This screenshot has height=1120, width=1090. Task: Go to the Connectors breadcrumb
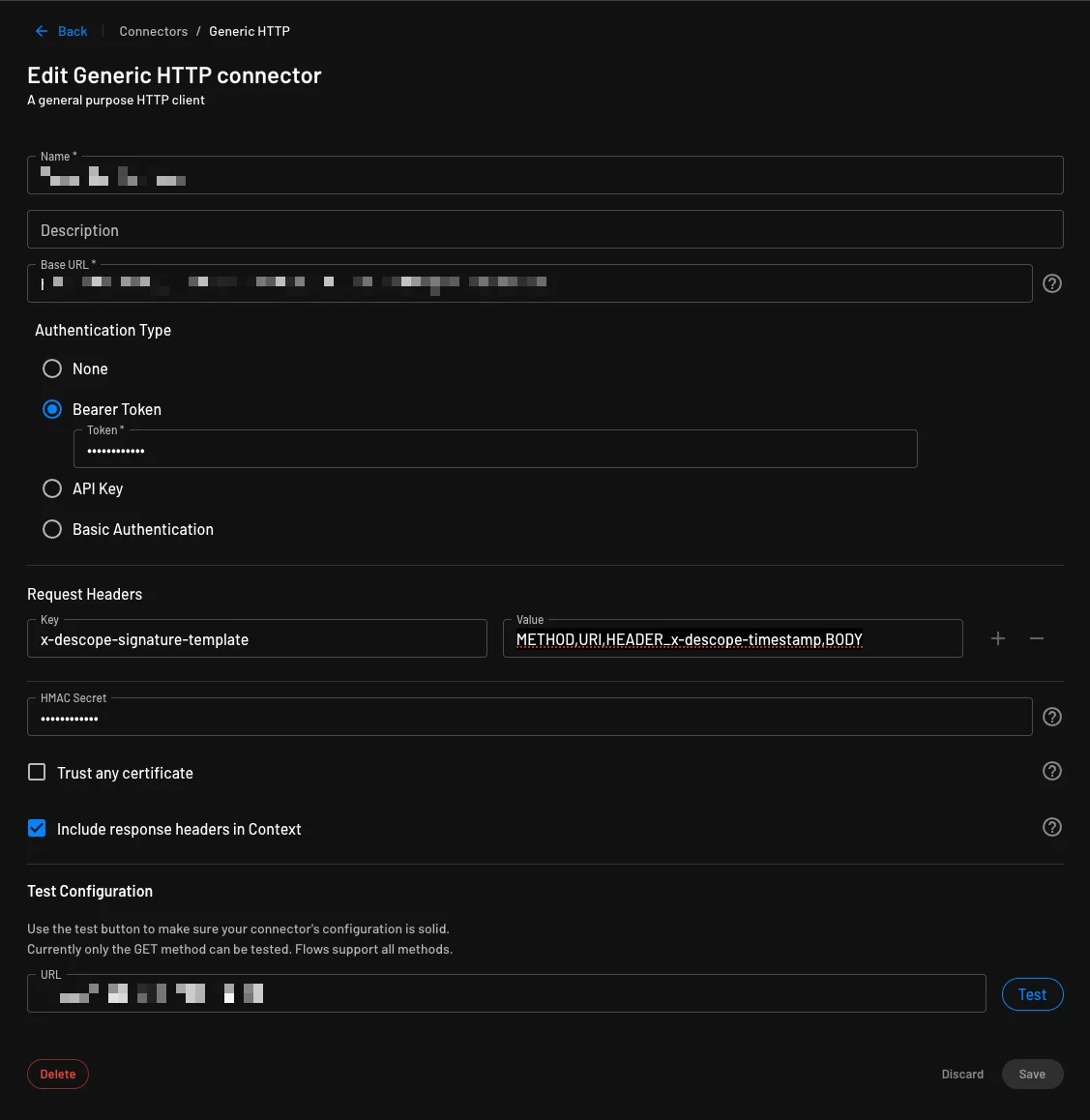[x=154, y=31]
